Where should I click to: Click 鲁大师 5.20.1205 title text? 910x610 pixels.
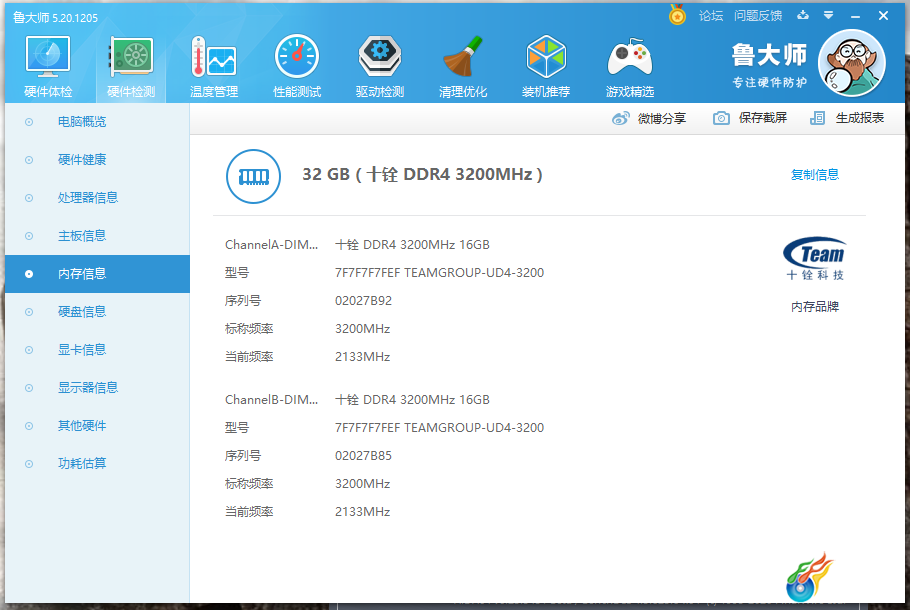click(x=56, y=17)
